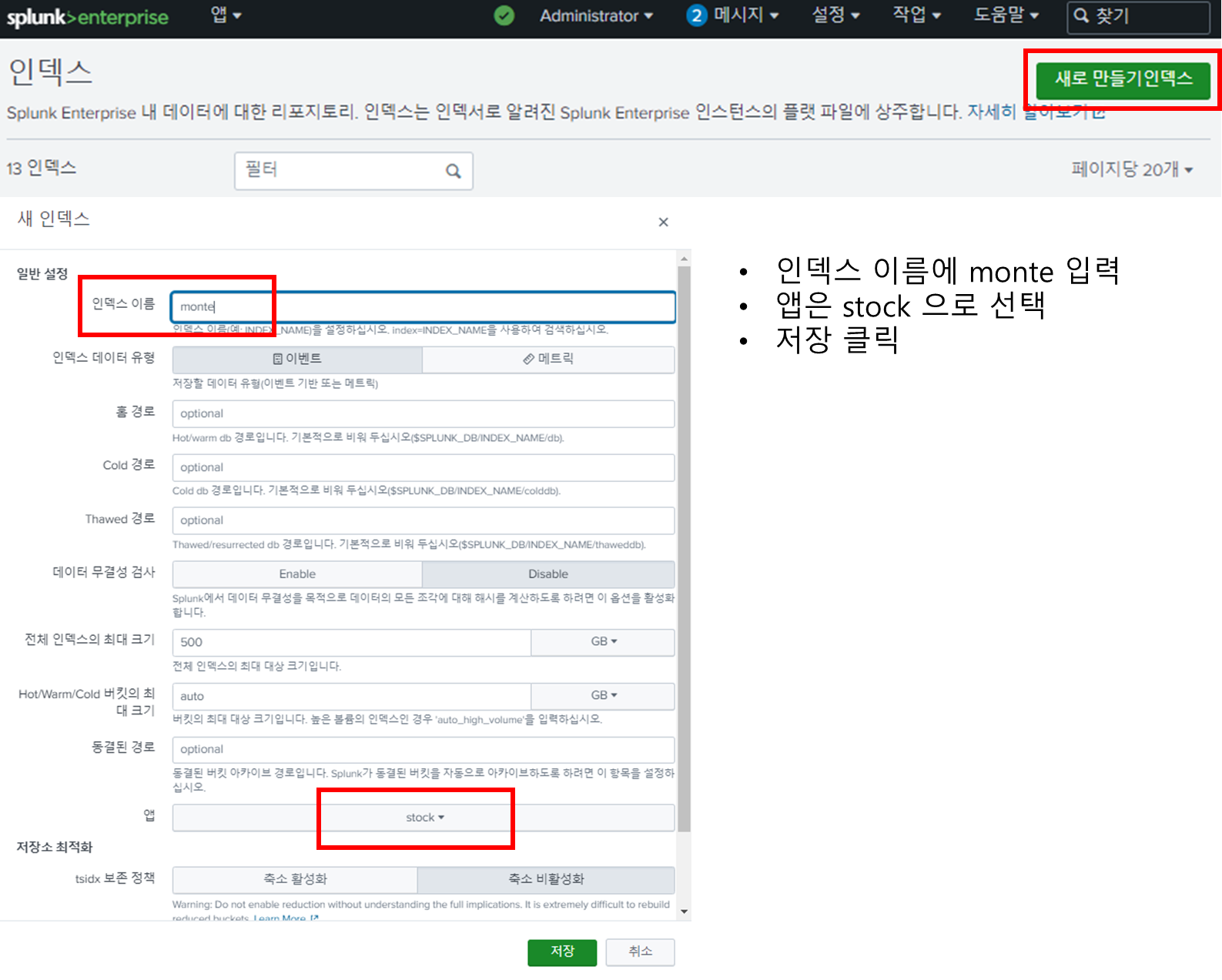This screenshot has width=1222, height=980.
Task: Open the 설정 menu
Action: [x=835, y=15]
